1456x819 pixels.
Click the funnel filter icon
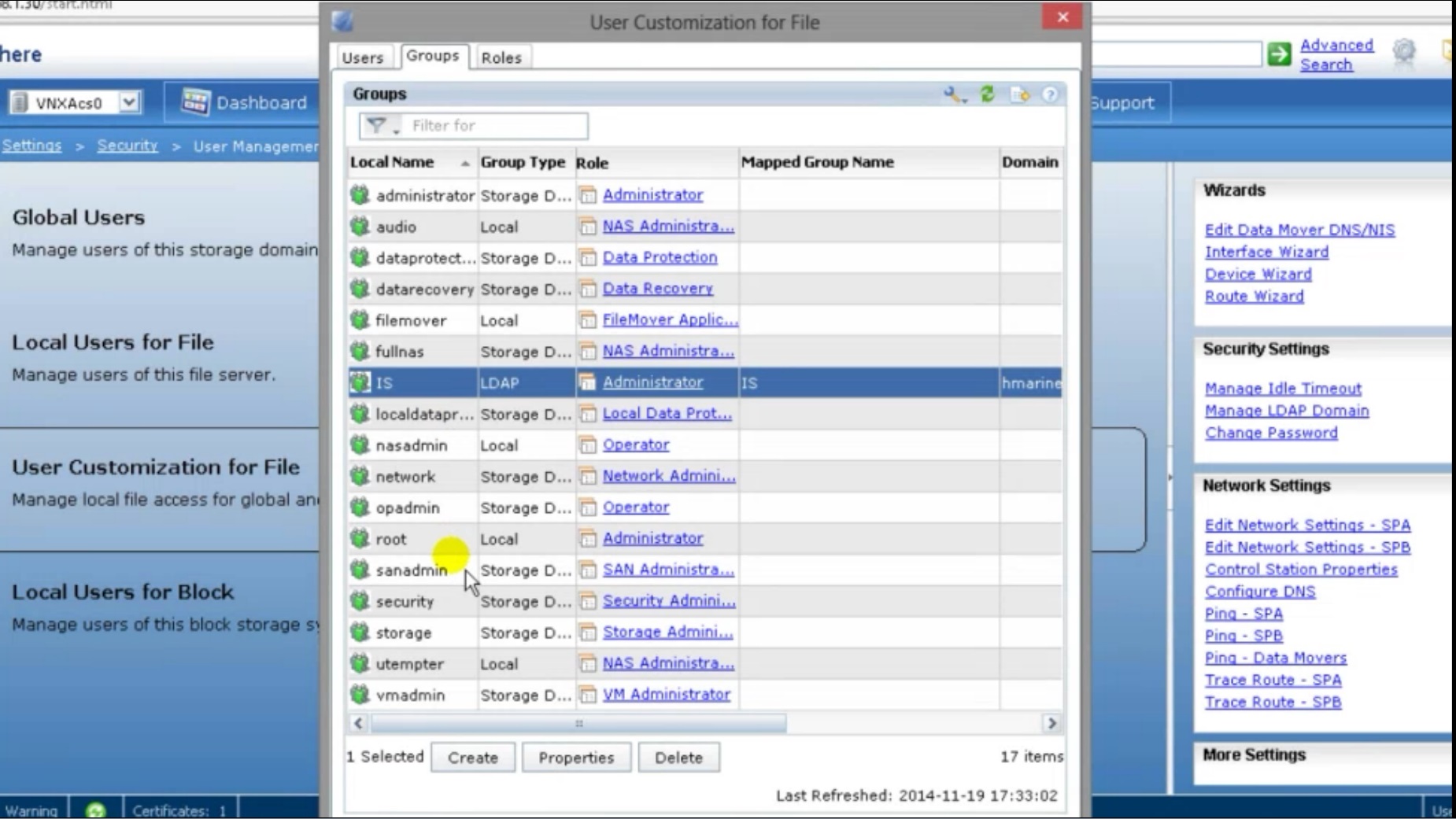click(376, 125)
